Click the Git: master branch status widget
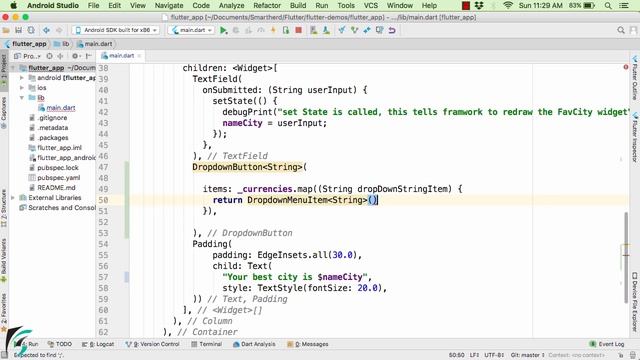 pyautogui.click(x=527, y=355)
